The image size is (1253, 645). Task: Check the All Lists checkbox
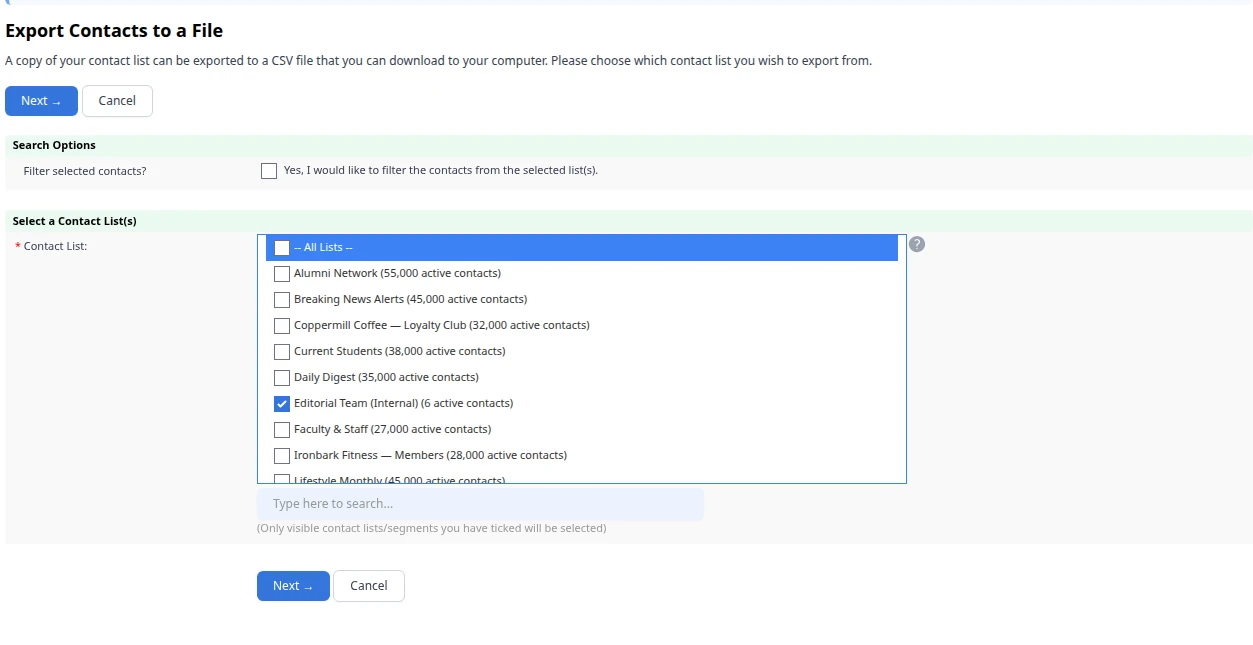point(282,248)
